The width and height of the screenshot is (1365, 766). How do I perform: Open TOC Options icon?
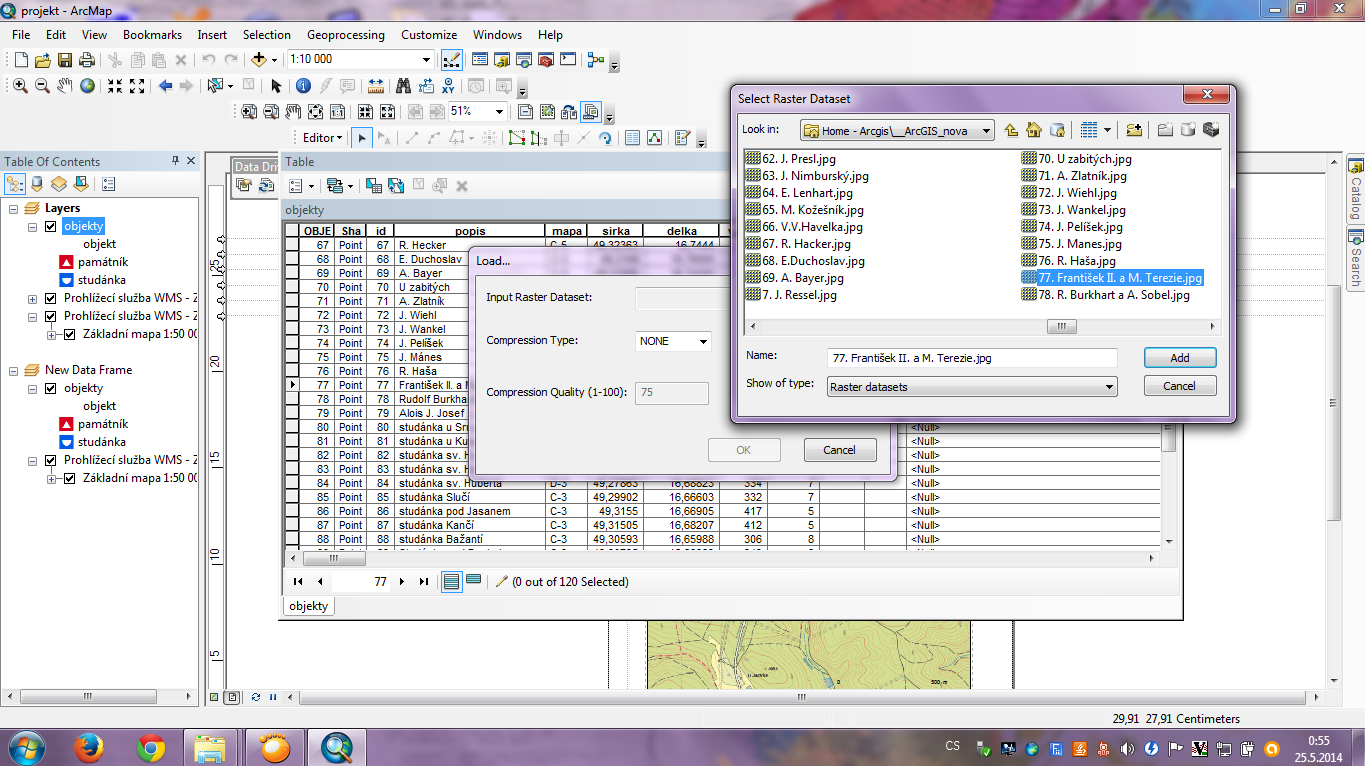point(109,184)
